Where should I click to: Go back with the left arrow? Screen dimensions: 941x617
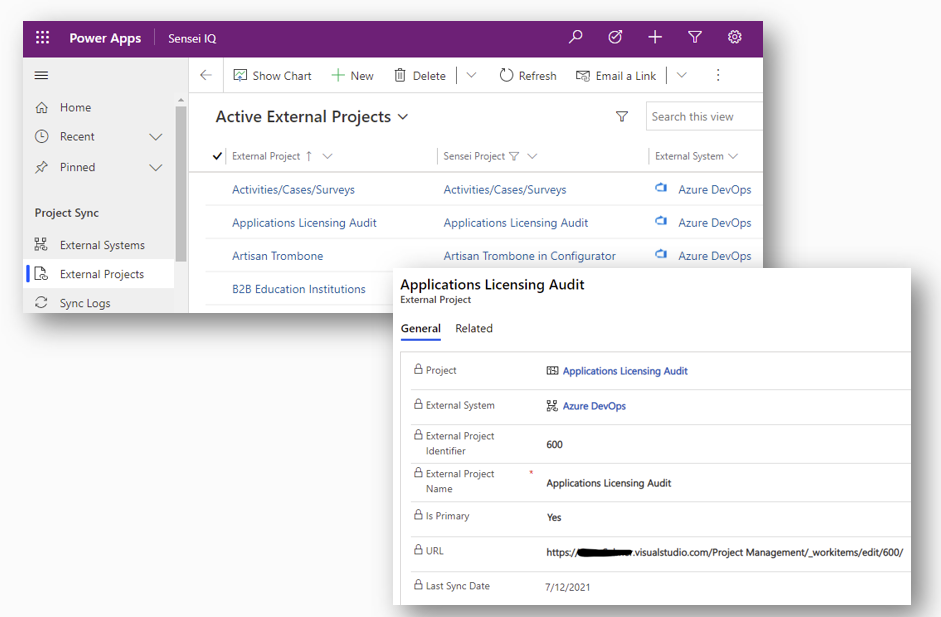[206, 75]
